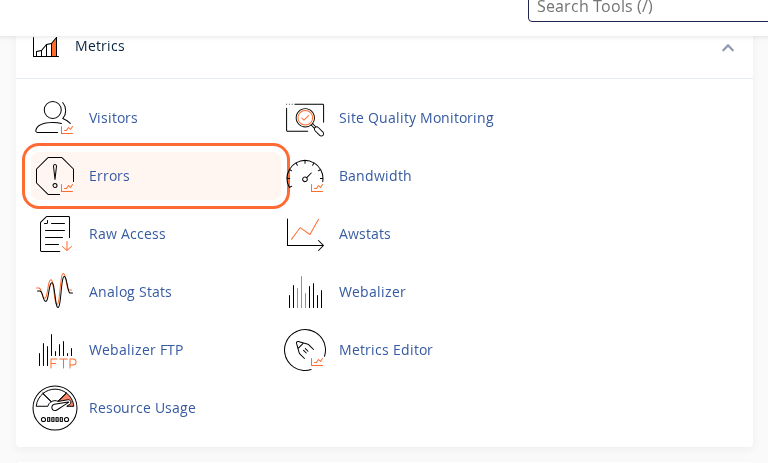This screenshot has height=463, width=768.
Task: Select the Analog Stats waveform icon
Action: coord(54,292)
